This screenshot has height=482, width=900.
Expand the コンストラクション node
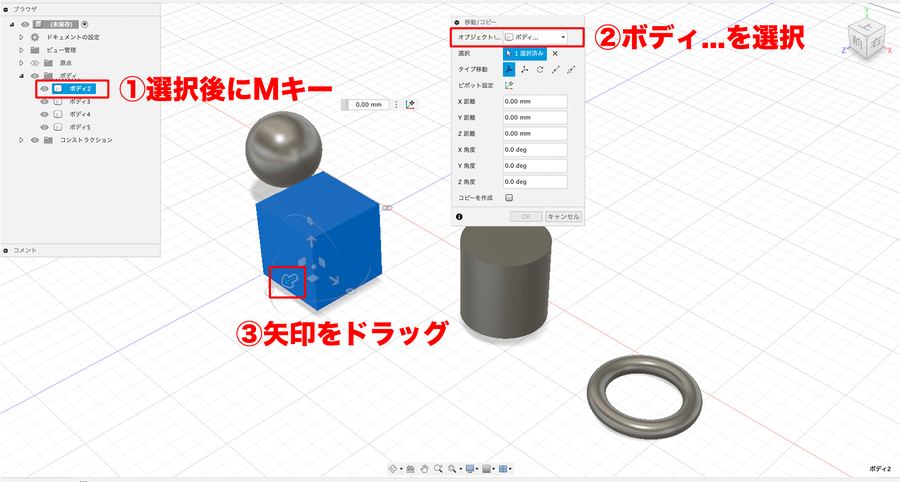pyautogui.click(x=21, y=140)
